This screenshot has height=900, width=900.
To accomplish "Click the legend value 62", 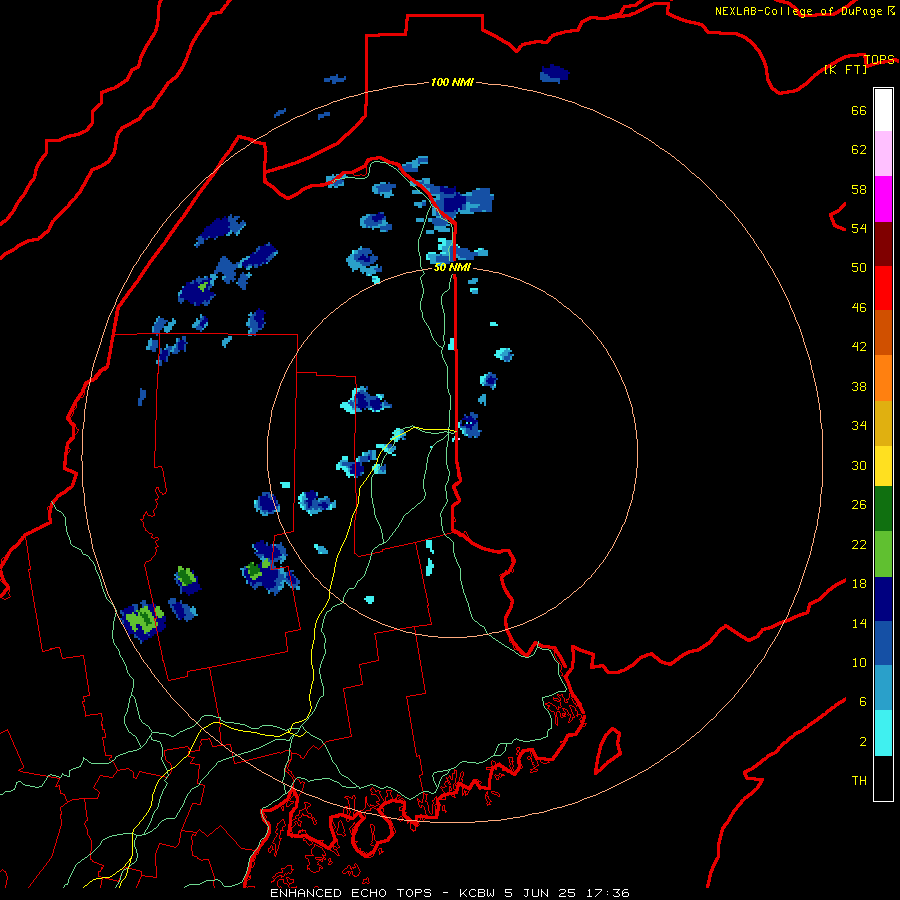I will (x=859, y=150).
